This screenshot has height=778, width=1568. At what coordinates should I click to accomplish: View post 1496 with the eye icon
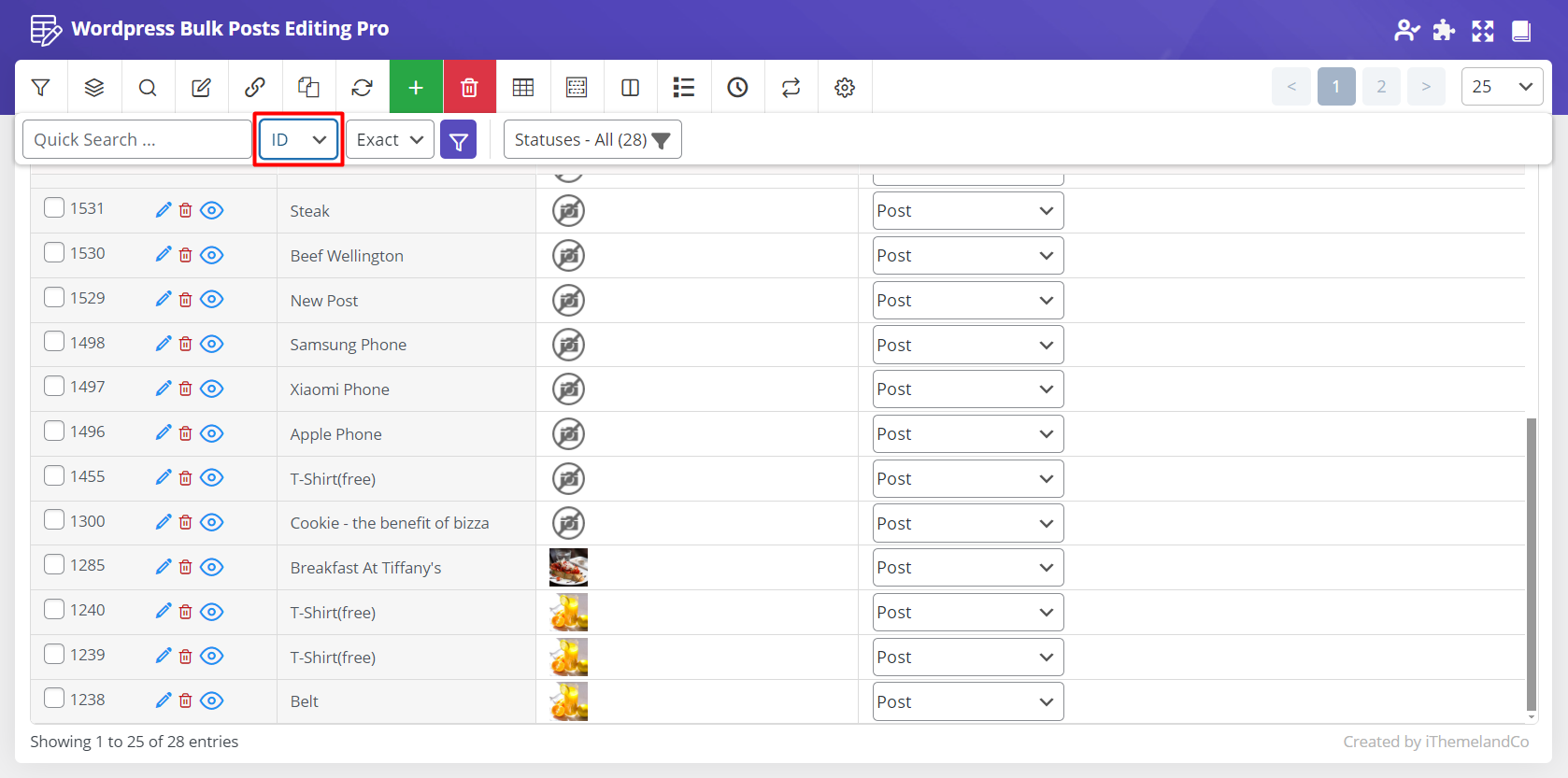pos(212,433)
